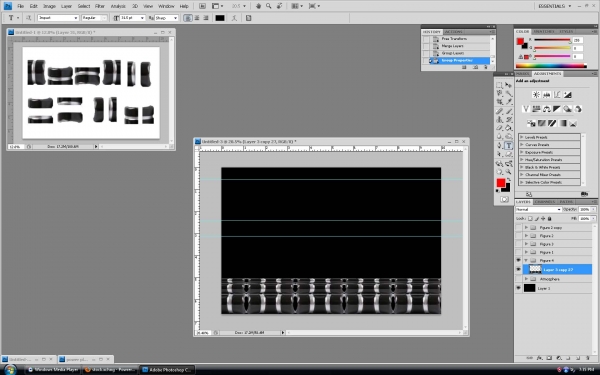This screenshot has width=600, height=375.
Task: Toggle lock all in Layers panel
Action: (550, 218)
